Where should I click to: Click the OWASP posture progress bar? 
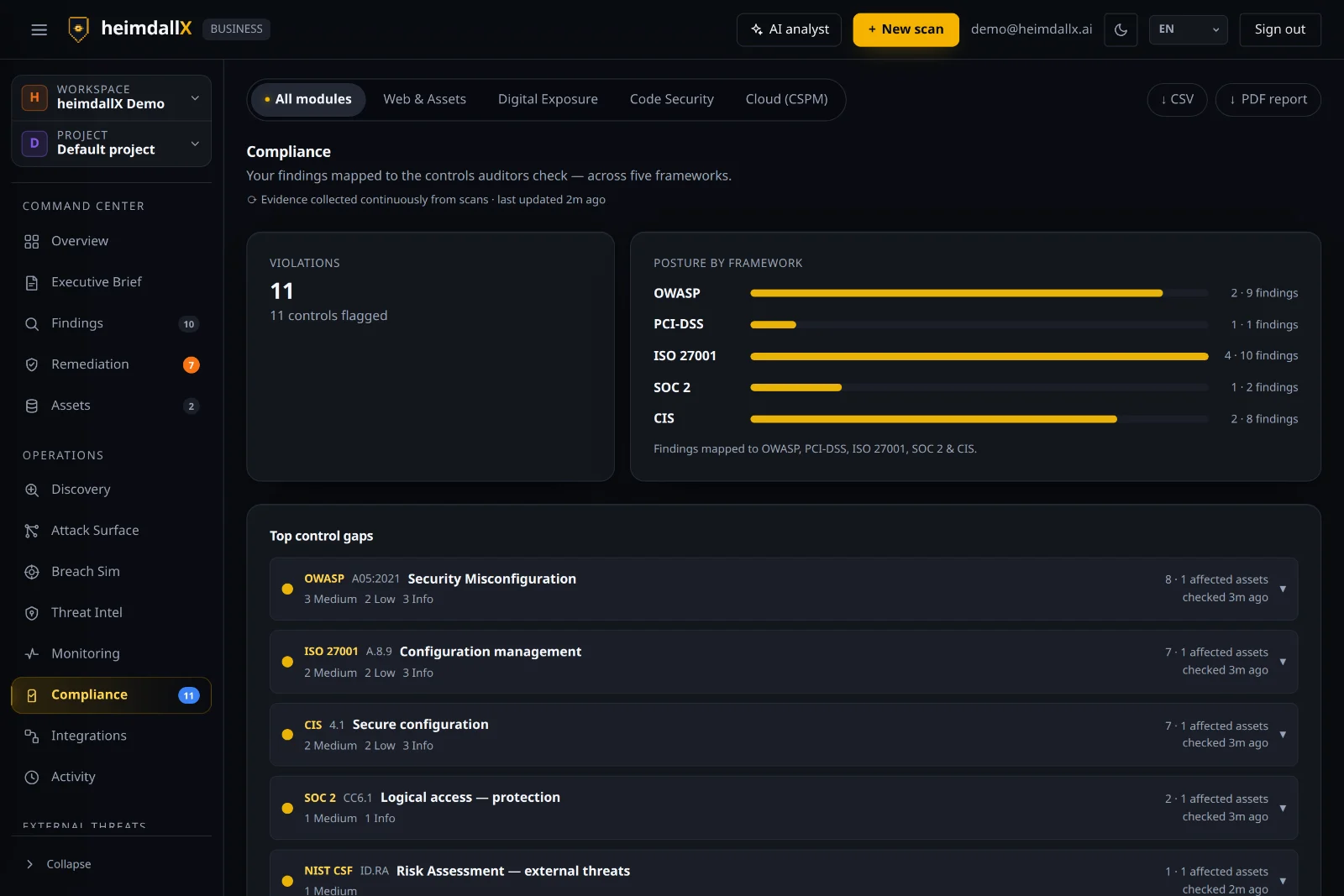(x=979, y=294)
